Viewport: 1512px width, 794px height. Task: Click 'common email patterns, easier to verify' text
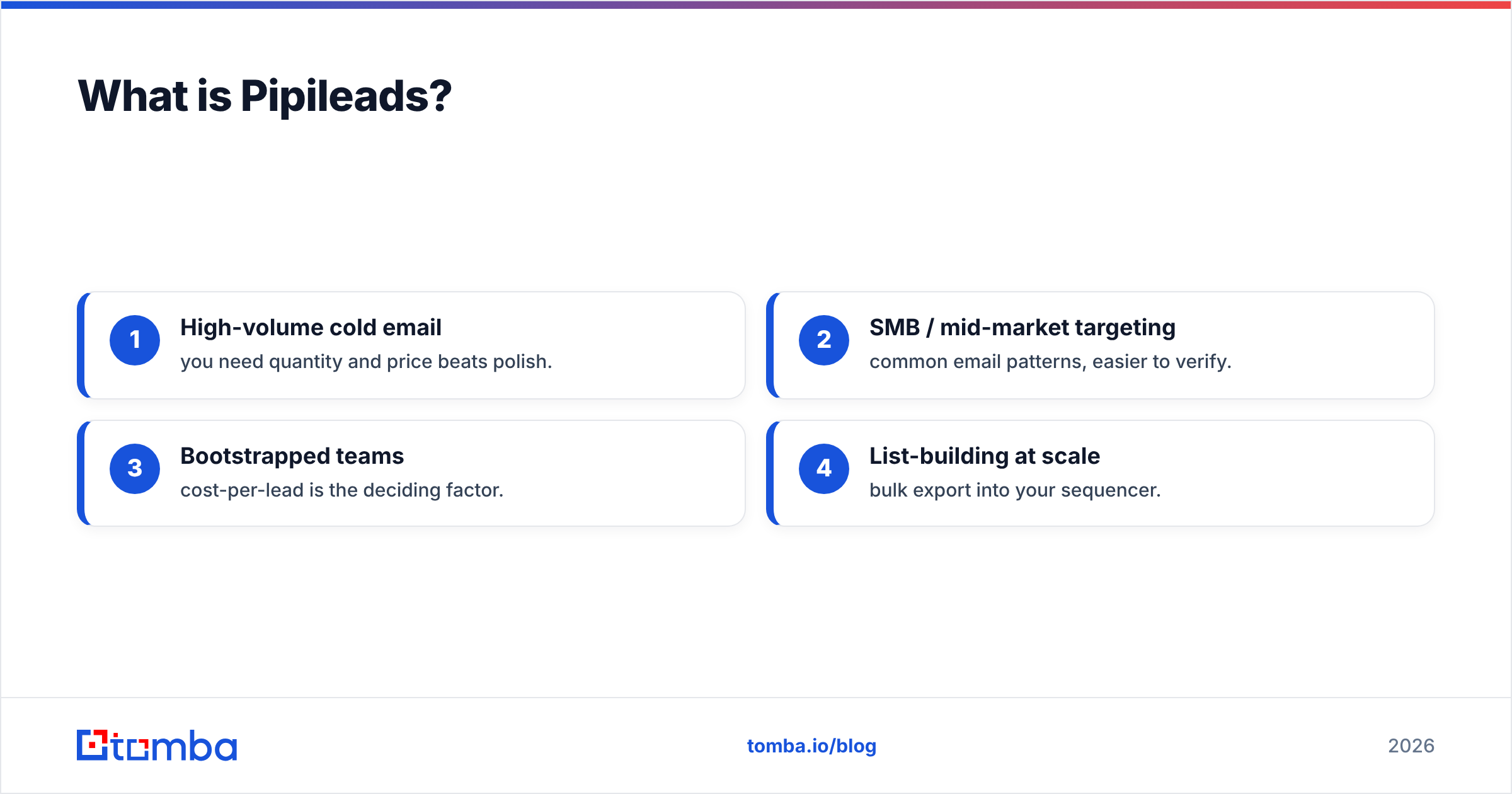click(1050, 362)
